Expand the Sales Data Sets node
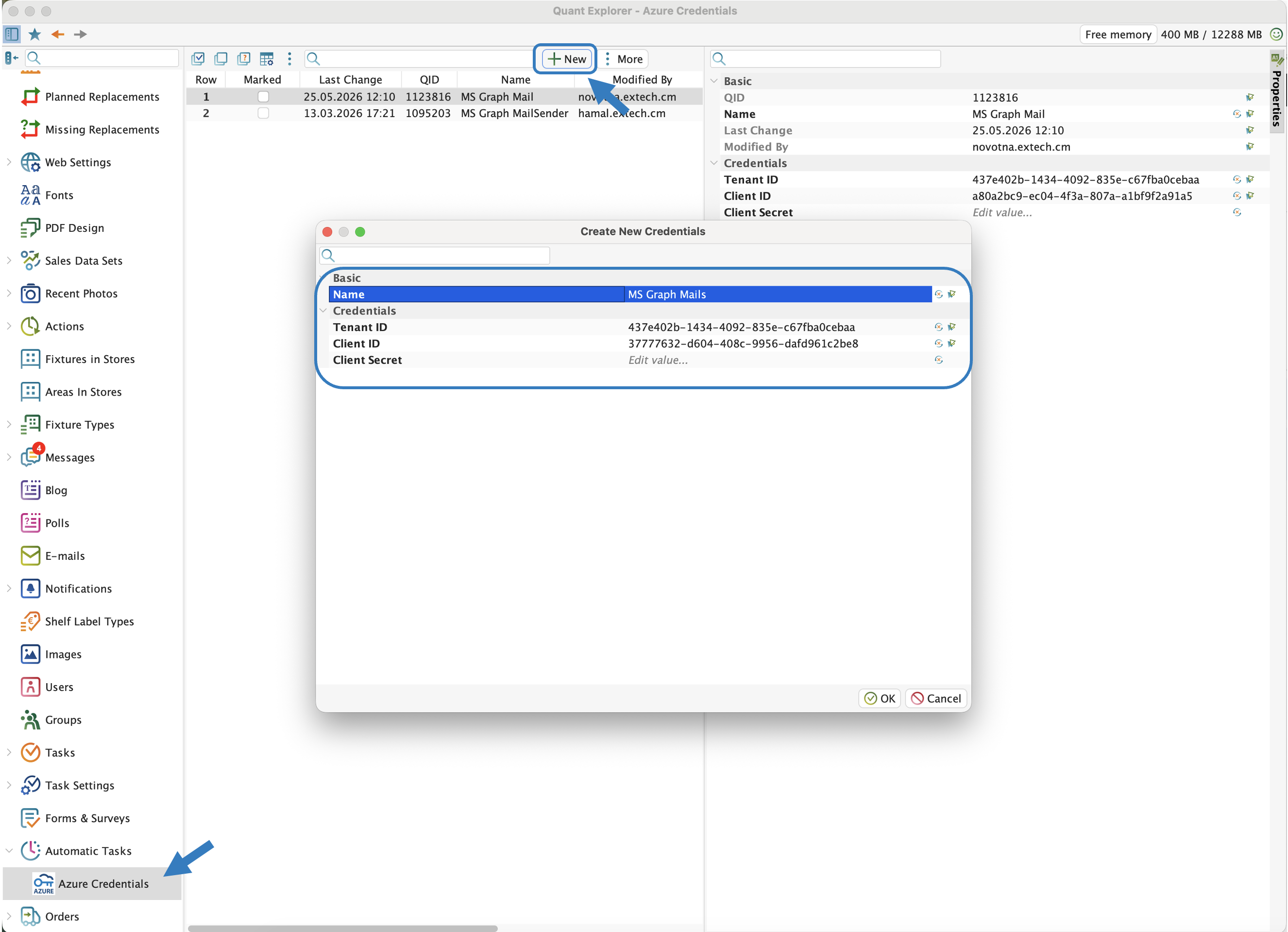1288x932 pixels. tap(9, 261)
